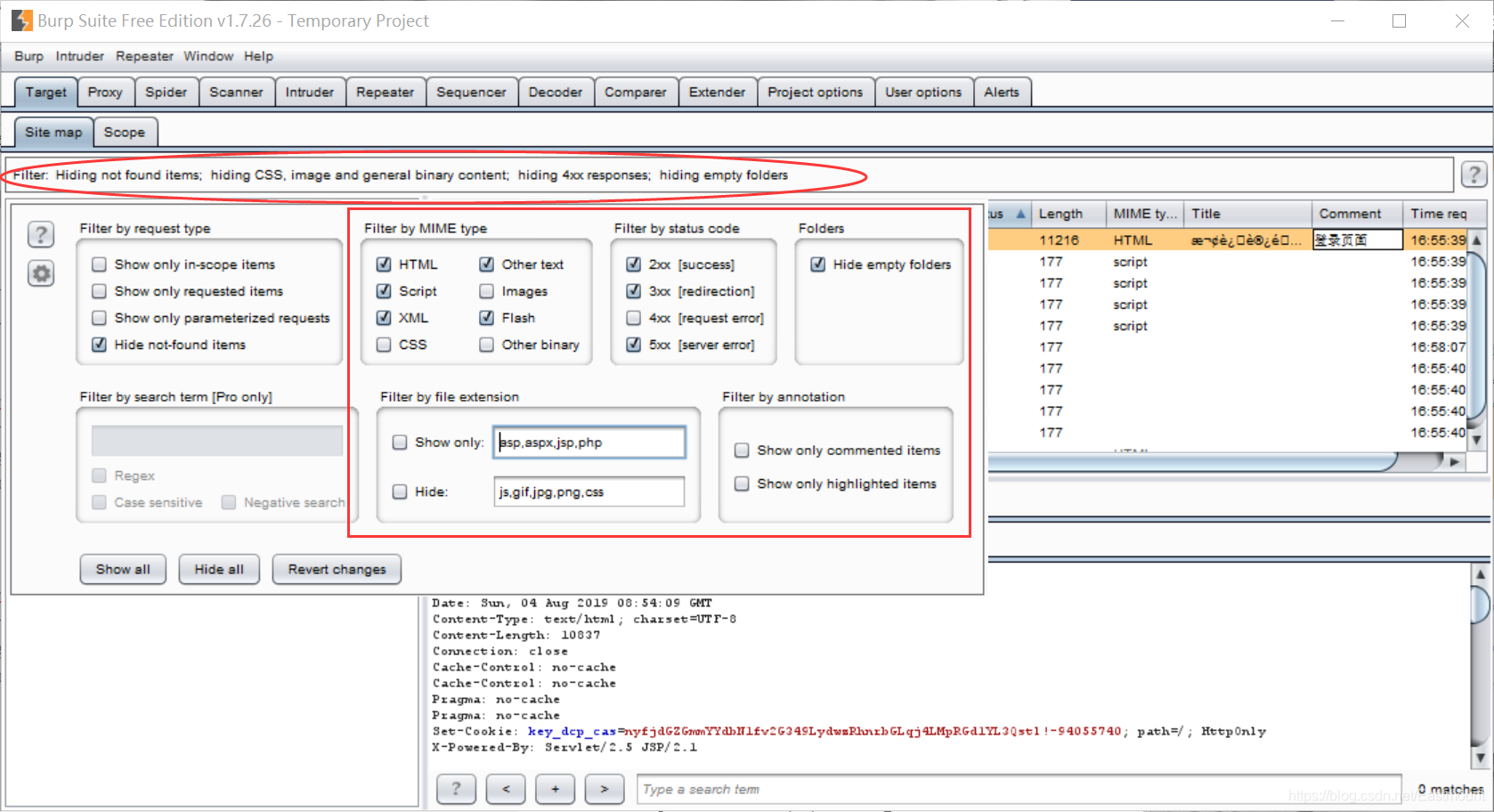Enable Hide file extension filter

[400, 491]
